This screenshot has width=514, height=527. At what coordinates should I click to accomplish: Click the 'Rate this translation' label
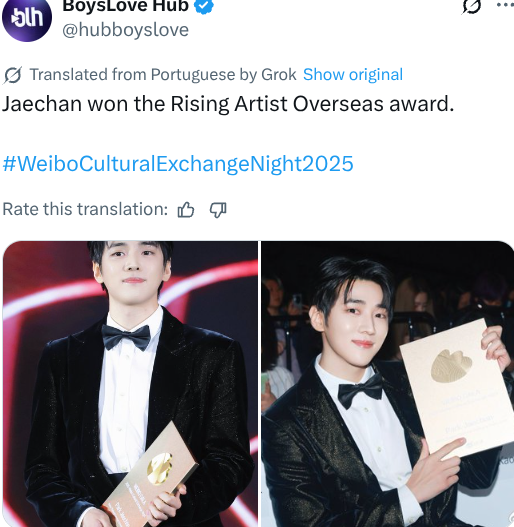tap(85, 209)
